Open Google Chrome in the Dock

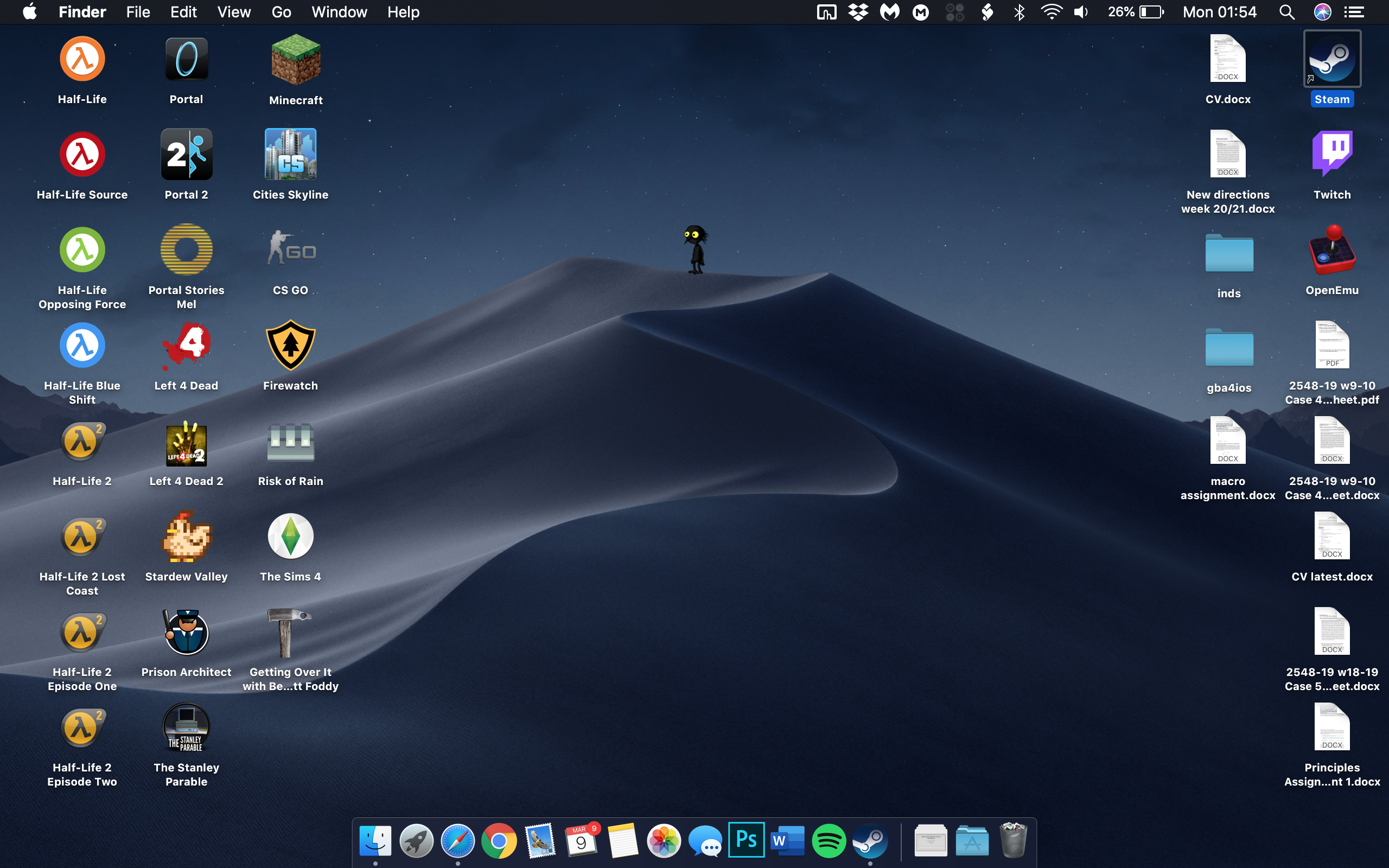click(498, 841)
